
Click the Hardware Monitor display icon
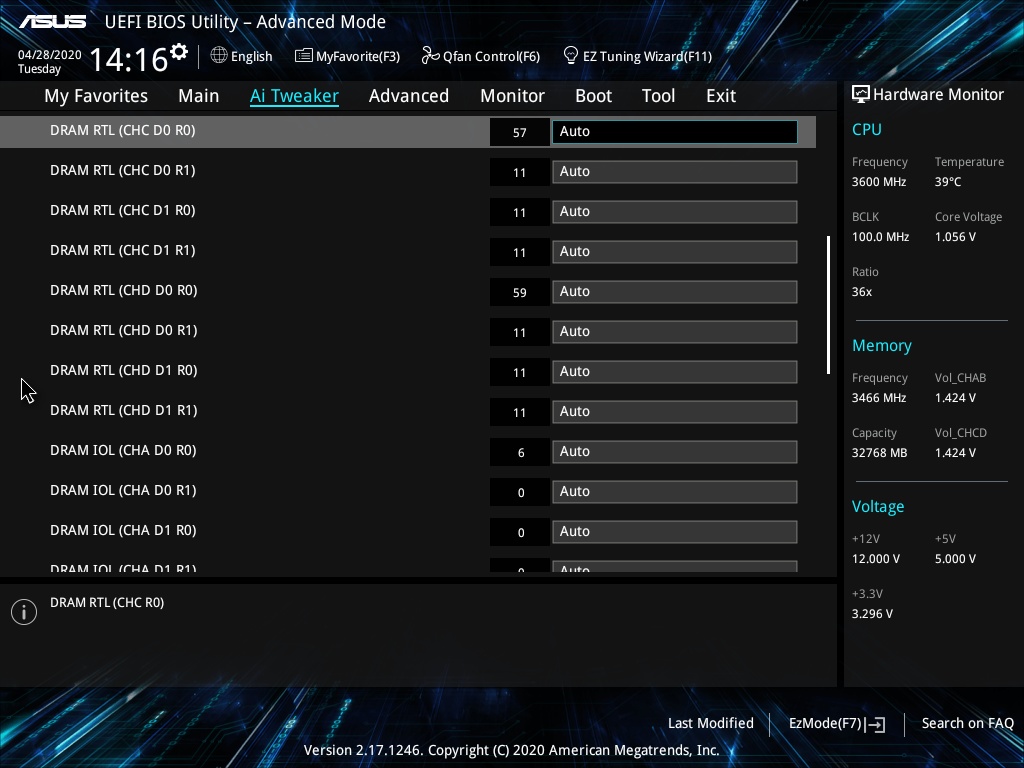pyautogui.click(x=861, y=94)
